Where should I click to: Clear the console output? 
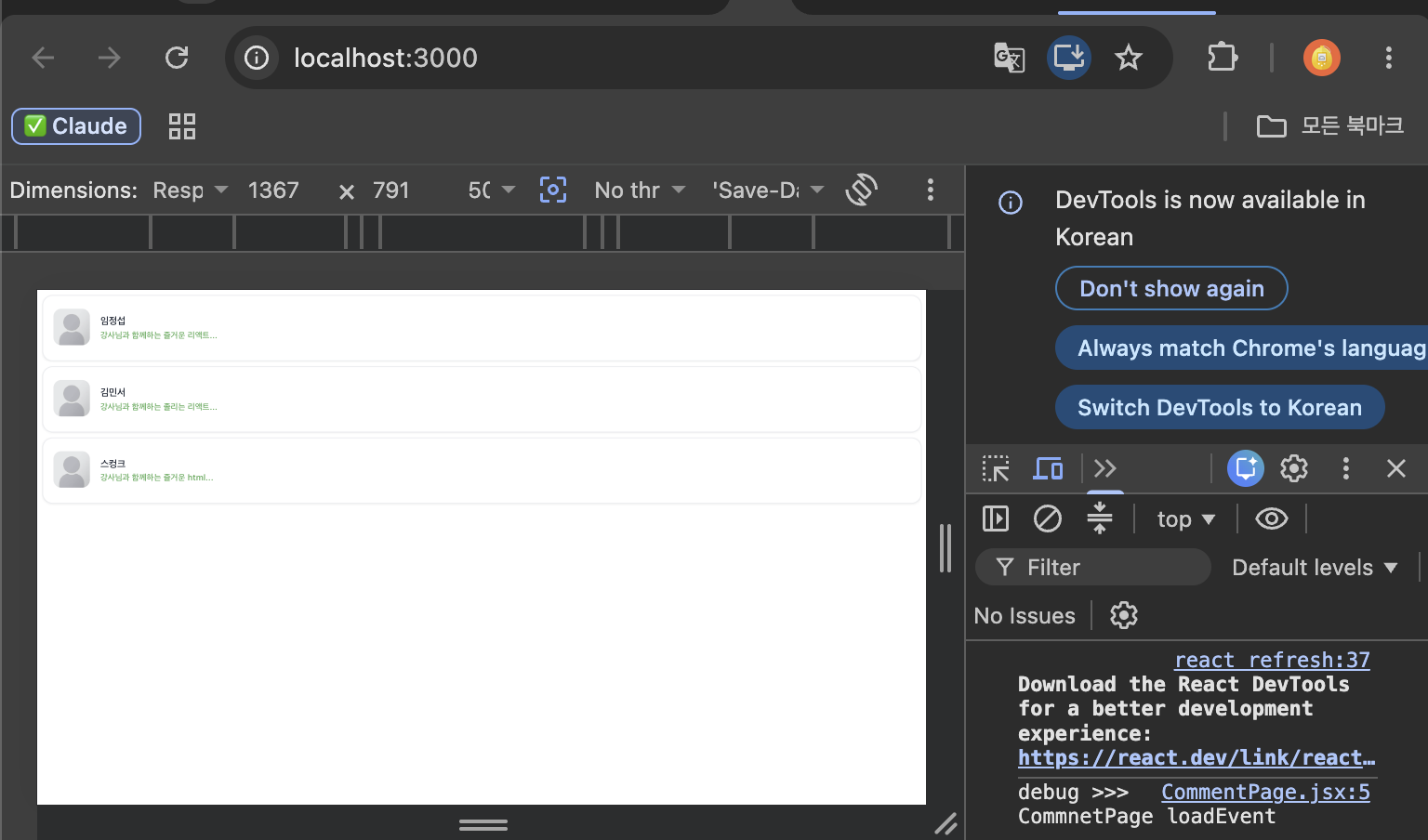(x=1048, y=518)
